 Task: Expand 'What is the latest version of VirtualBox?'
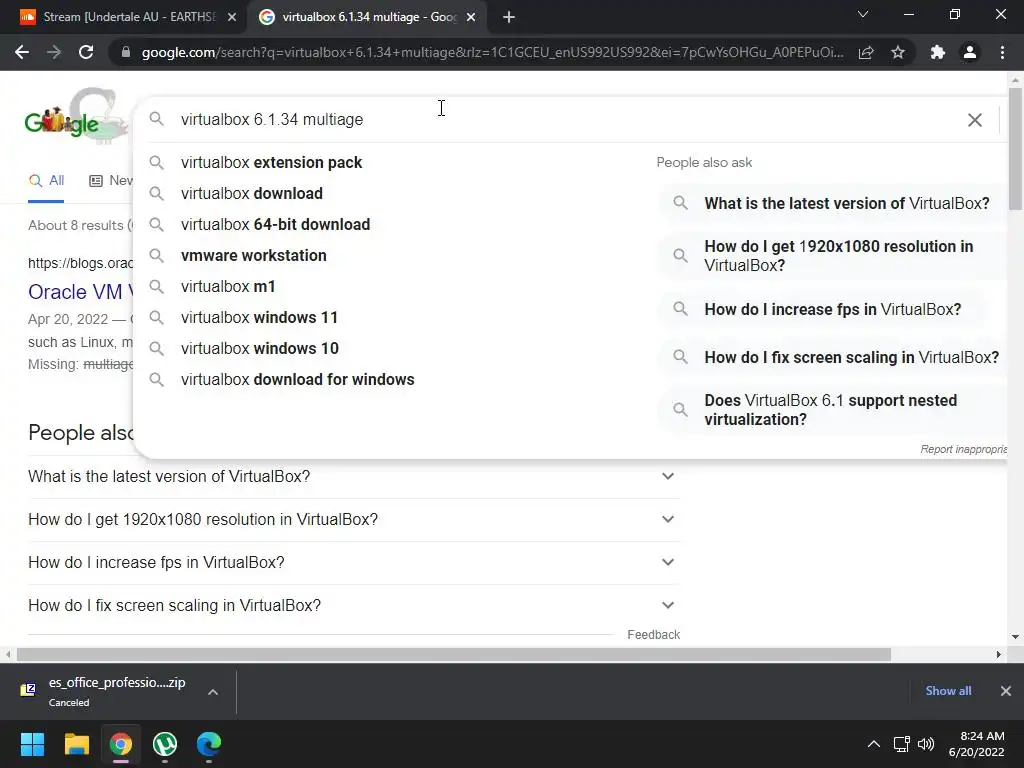(x=353, y=477)
